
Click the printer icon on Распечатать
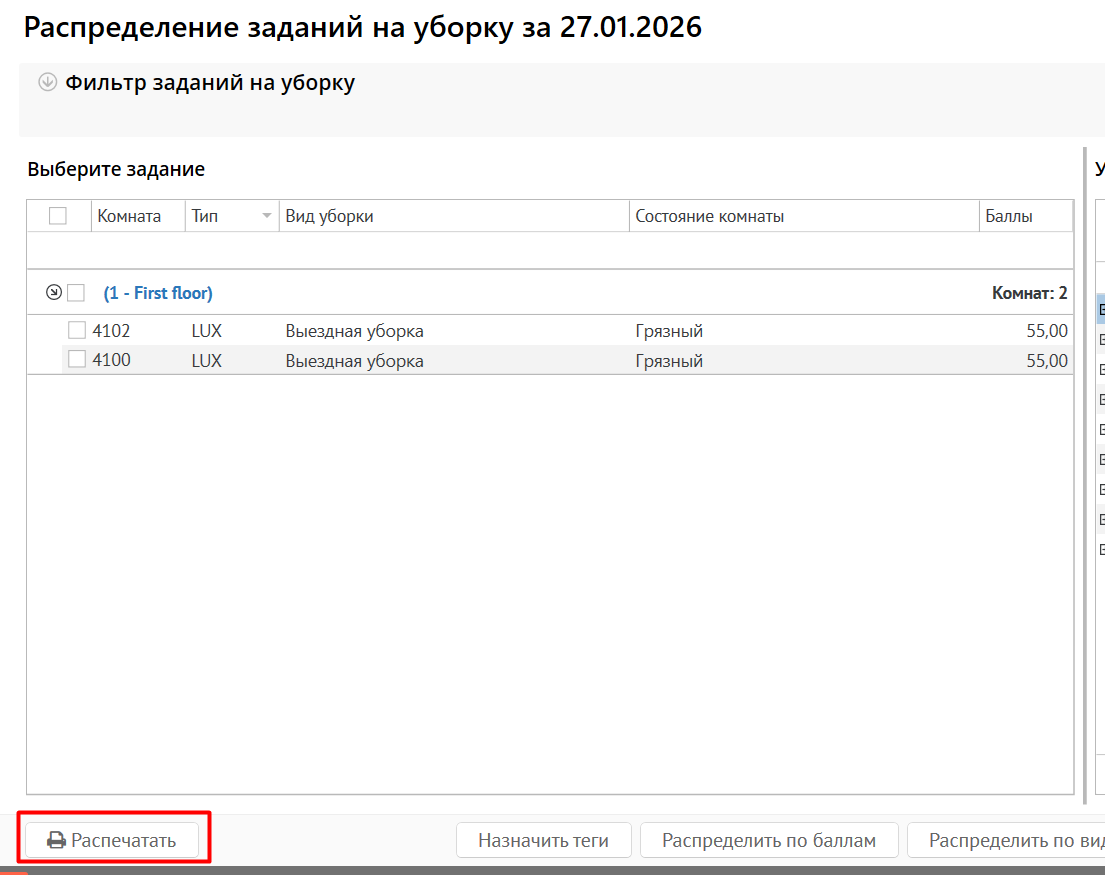57,840
